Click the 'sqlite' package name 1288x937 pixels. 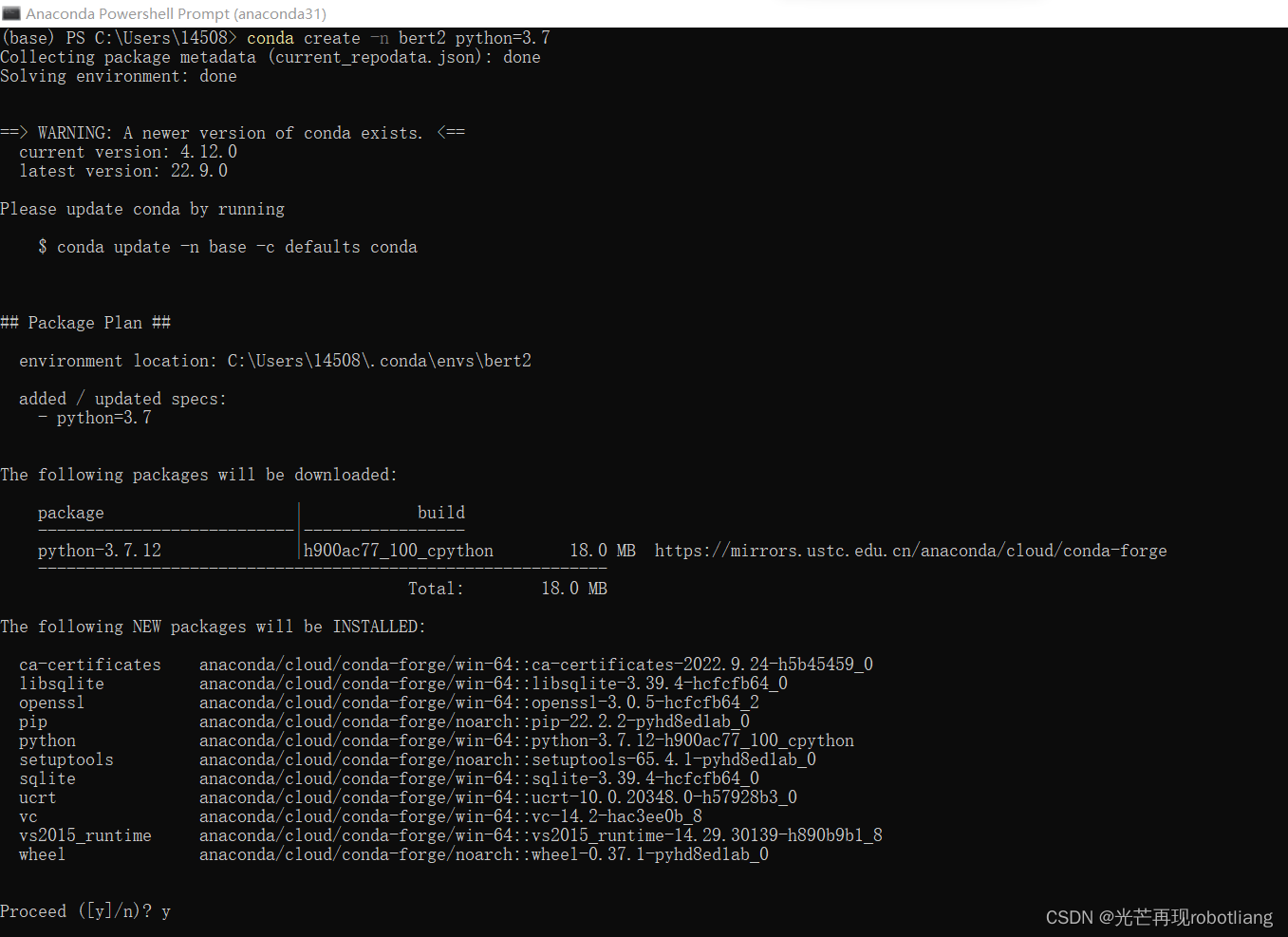[x=47, y=778]
